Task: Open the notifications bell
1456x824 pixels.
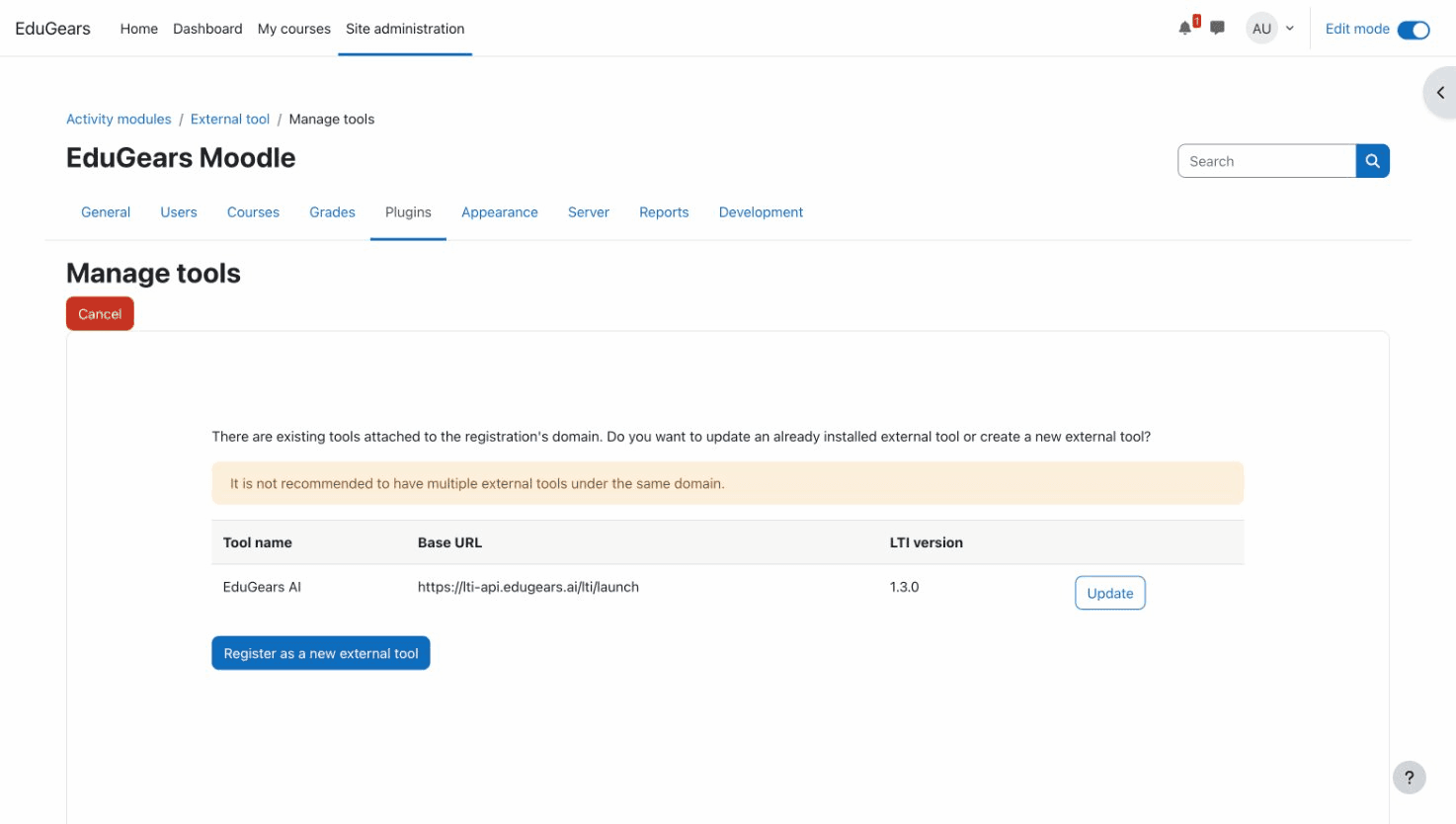Action: pos(1182,28)
